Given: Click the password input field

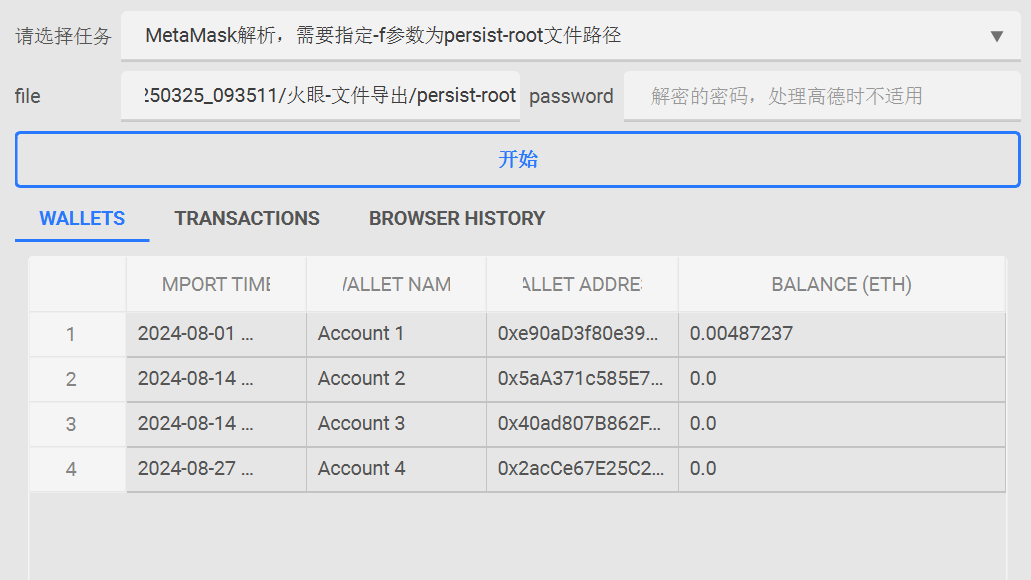Looking at the screenshot, I should click(x=822, y=96).
